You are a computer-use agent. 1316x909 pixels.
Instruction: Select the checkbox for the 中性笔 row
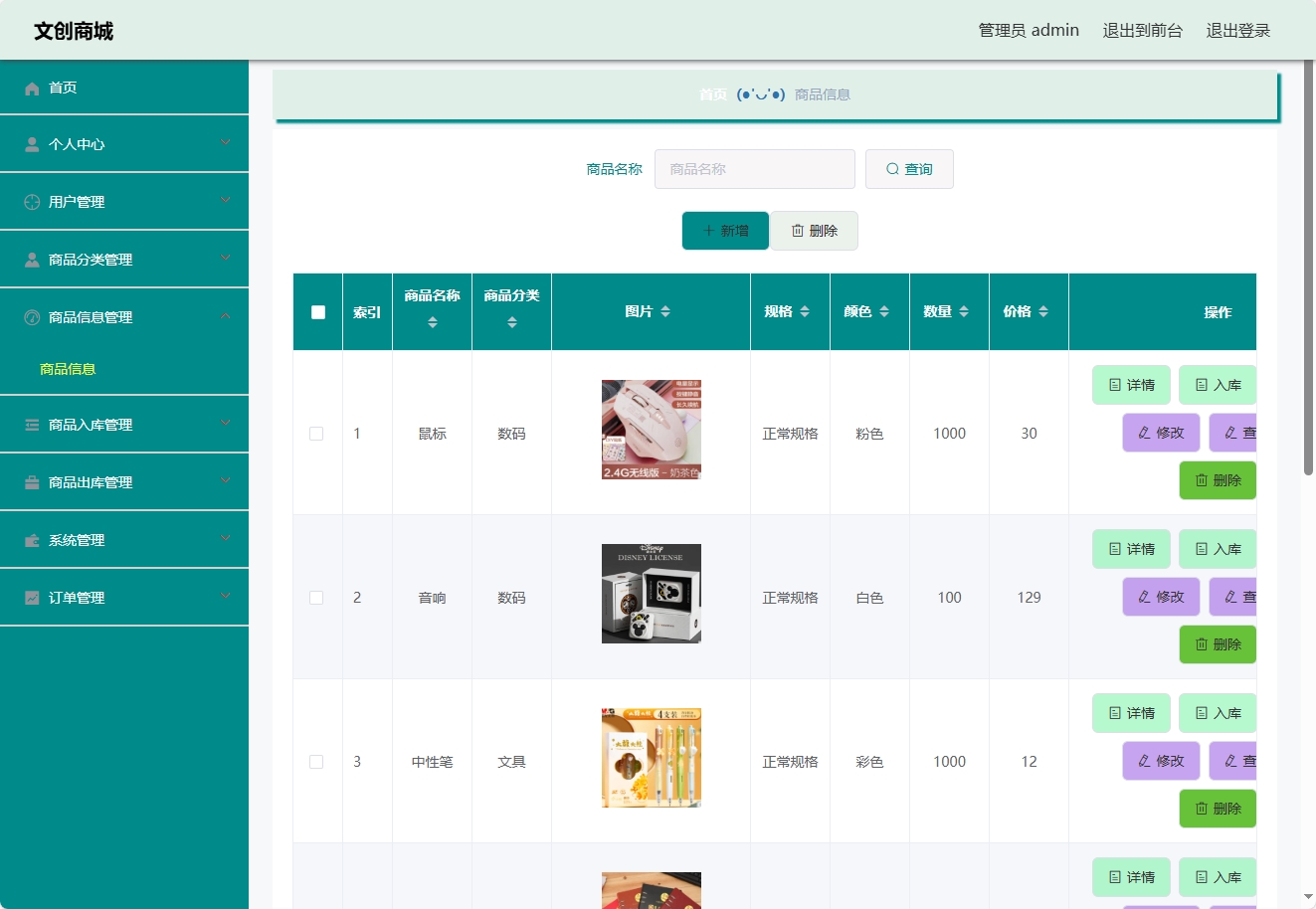[x=316, y=762]
